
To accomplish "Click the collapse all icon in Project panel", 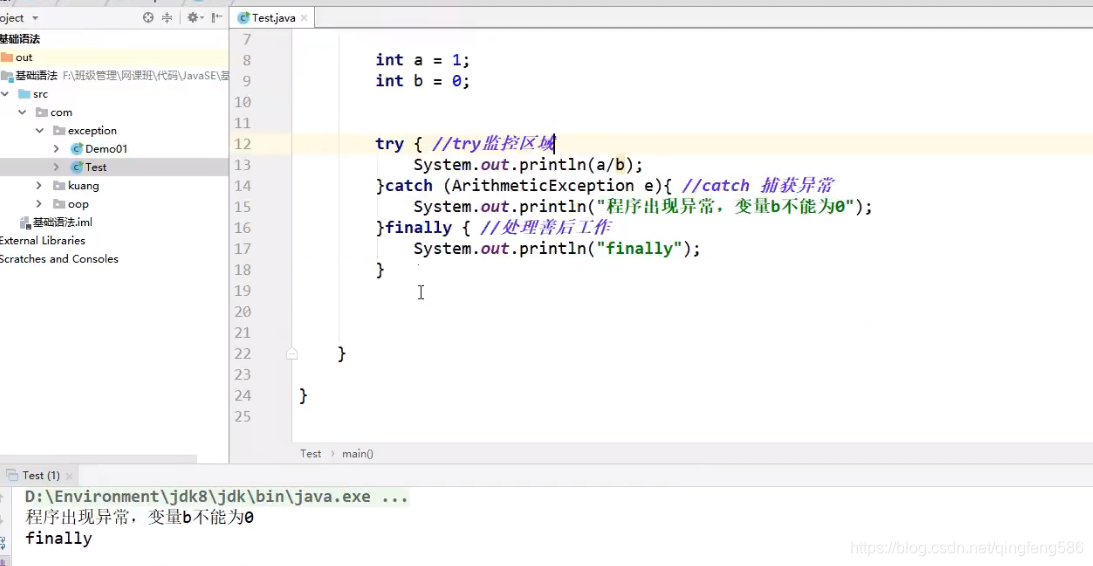I will click(x=167, y=18).
